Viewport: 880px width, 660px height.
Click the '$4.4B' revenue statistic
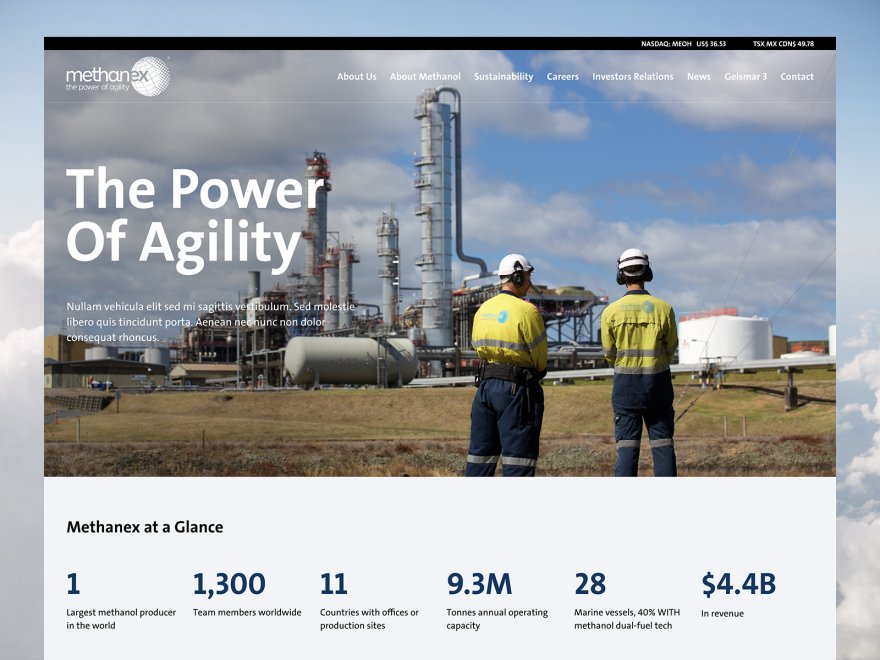pyautogui.click(x=740, y=584)
